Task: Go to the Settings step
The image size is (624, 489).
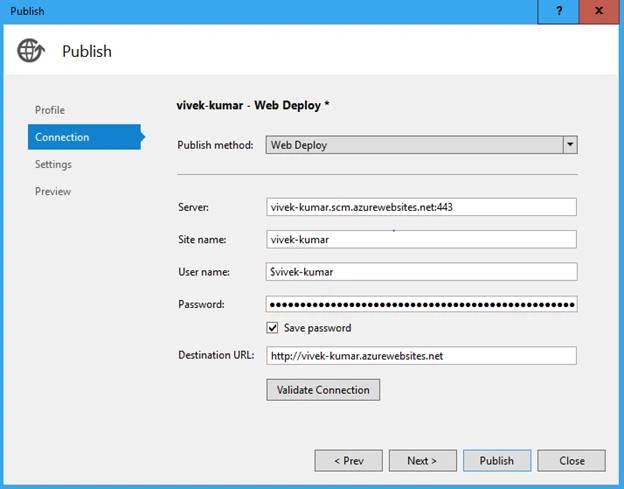Action: click(x=53, y=164)
